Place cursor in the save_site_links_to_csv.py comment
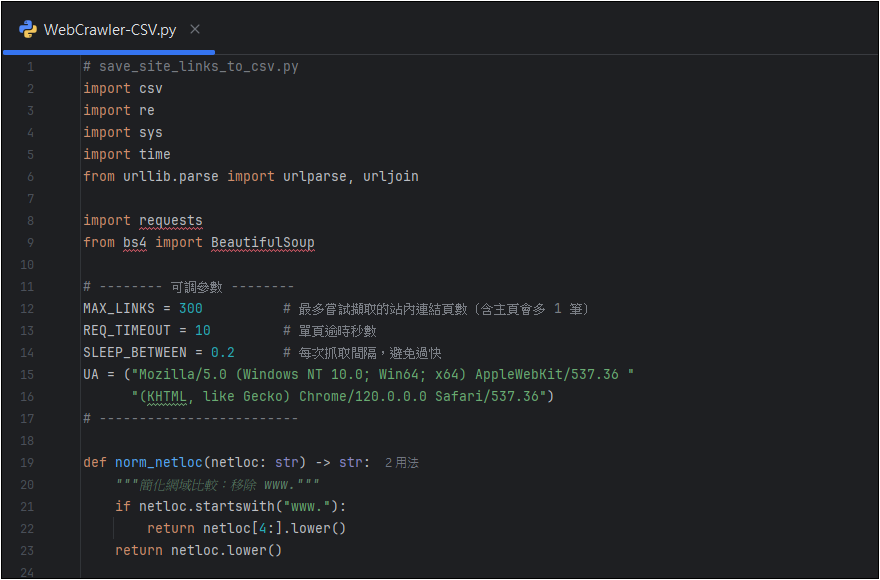 pyautogui.click(x=198, y=66)
